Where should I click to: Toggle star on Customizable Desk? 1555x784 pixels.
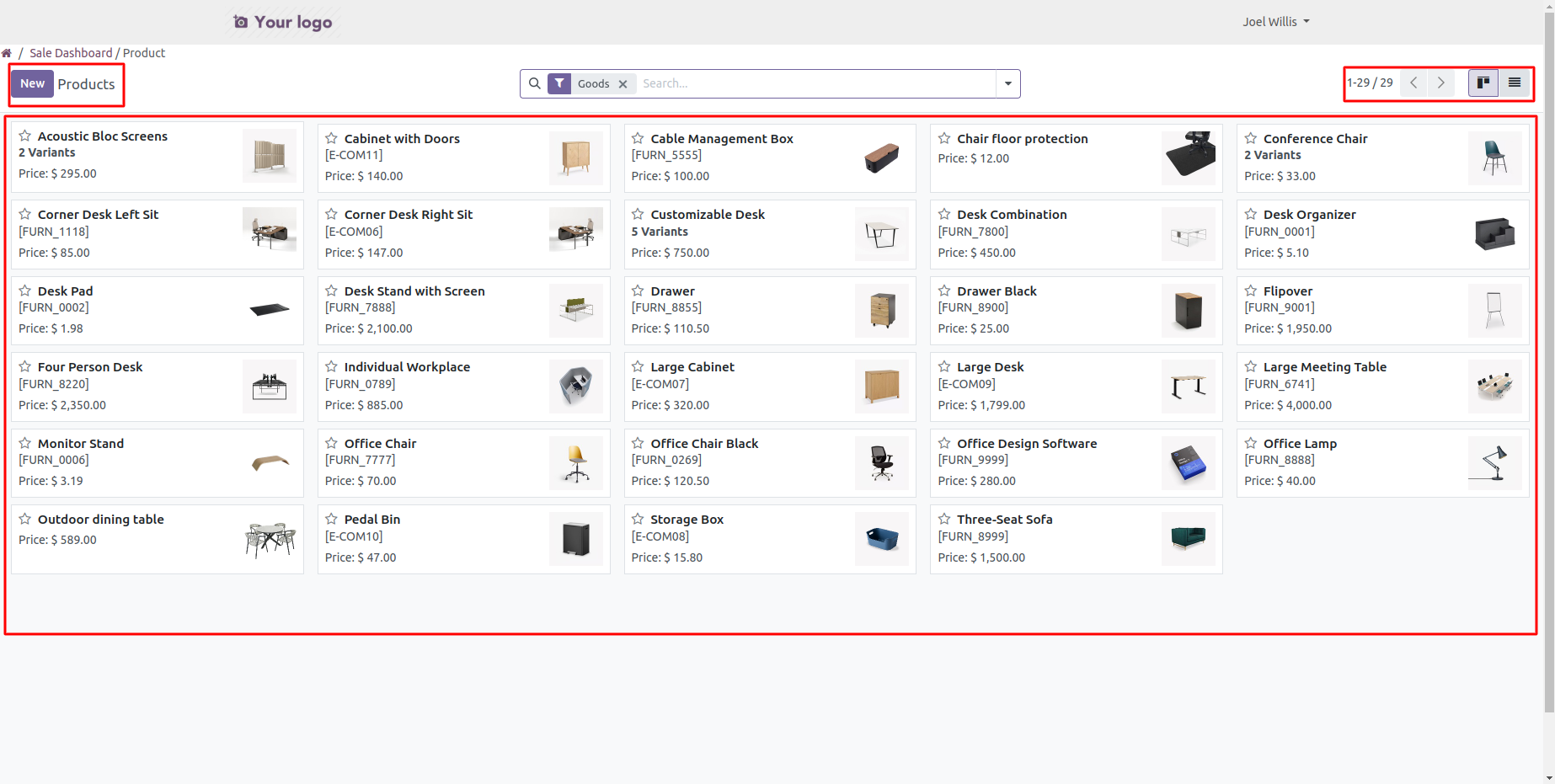click(x=638, y=214)
